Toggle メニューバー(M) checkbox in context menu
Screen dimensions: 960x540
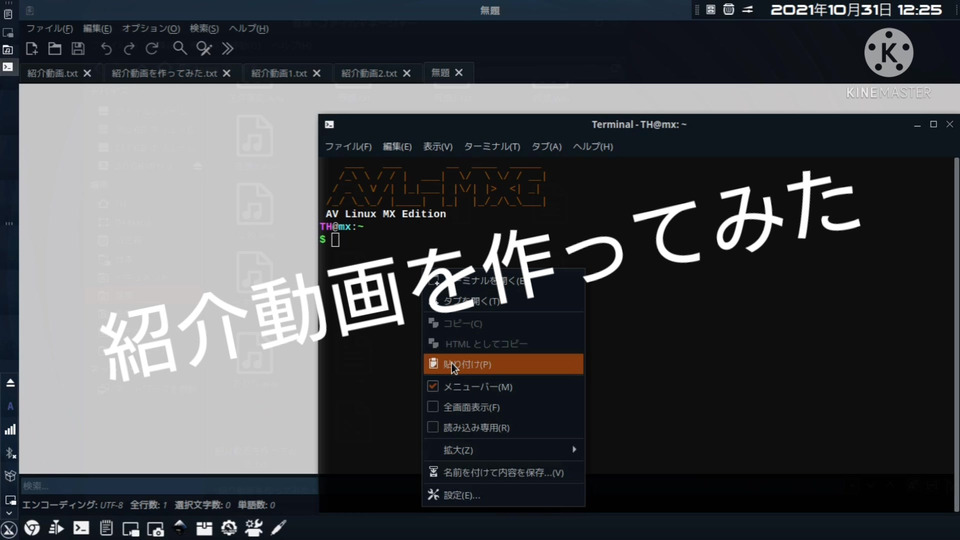pos(432,386)
